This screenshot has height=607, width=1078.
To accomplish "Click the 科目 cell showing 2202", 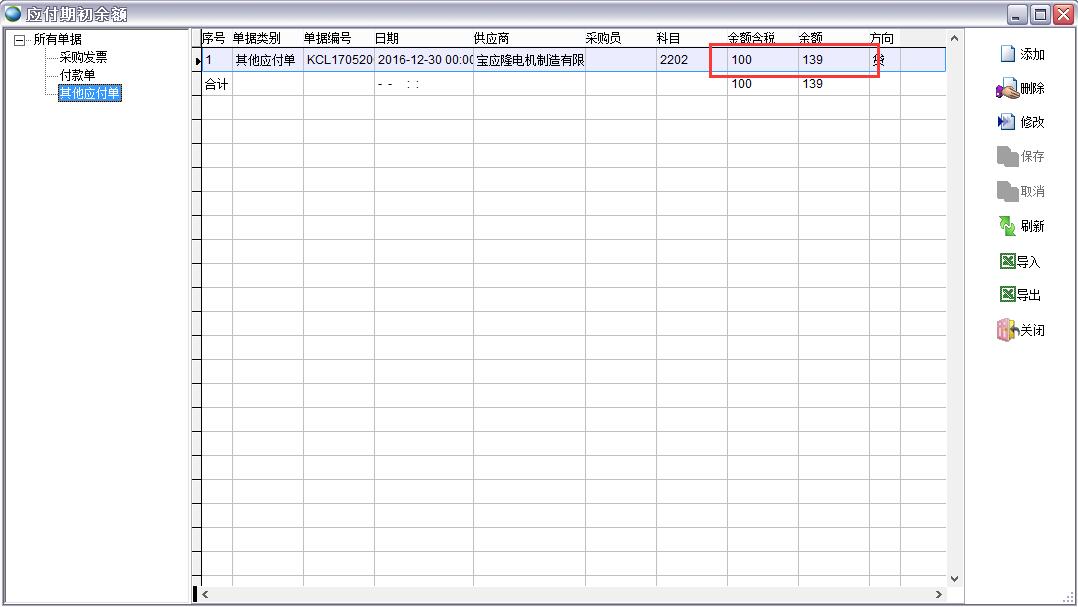I will tap(673, 60).
